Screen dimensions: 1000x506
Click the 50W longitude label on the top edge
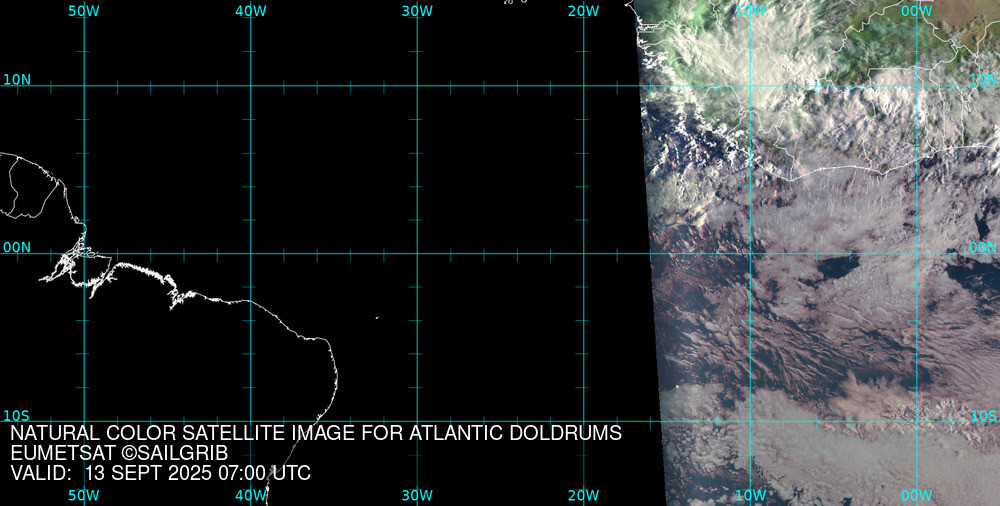(84, 11)
